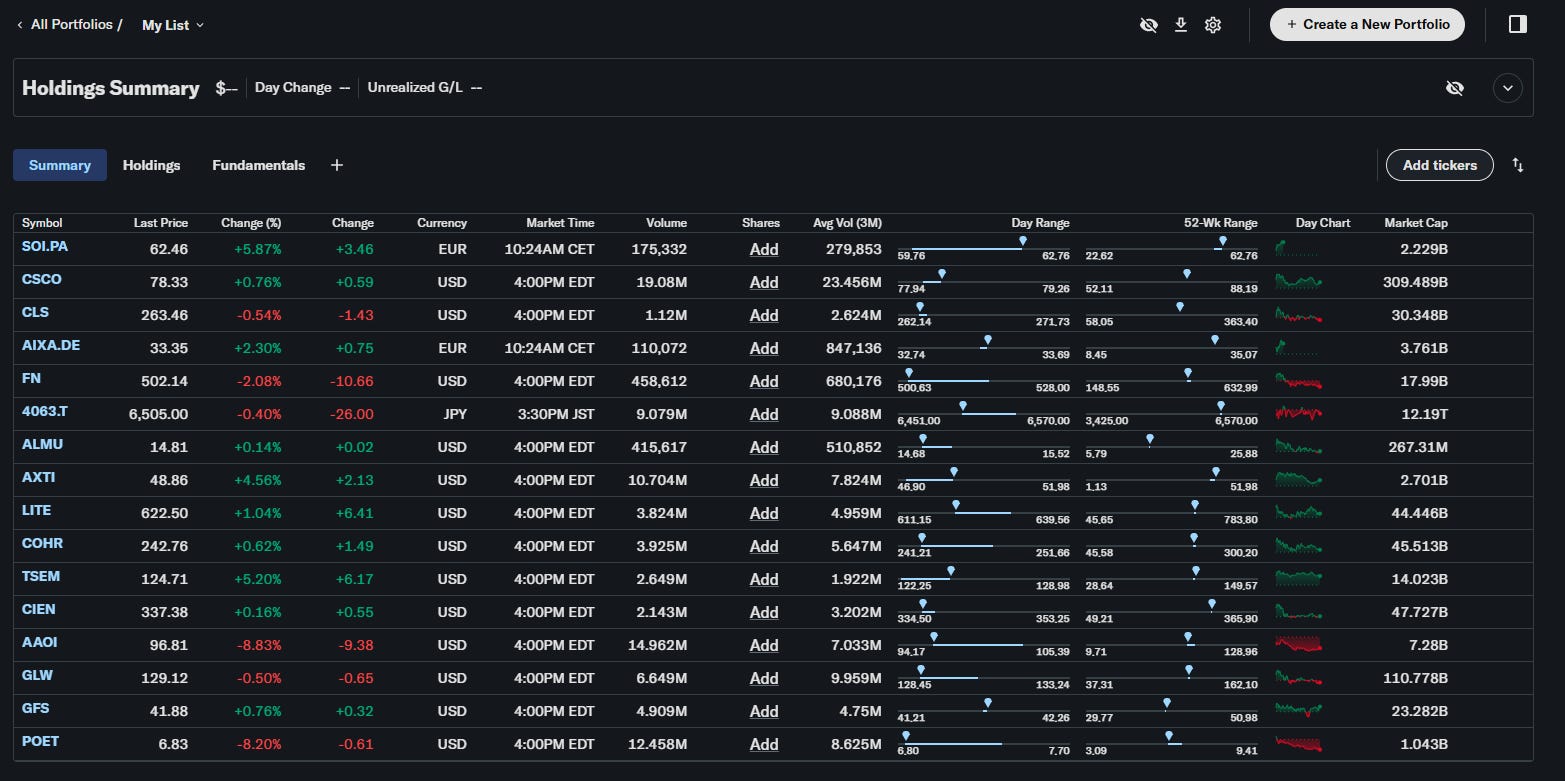This screenshot has height=781, width=1565.
Task: Open the AXTI ticker symbol link
Action: 38,477
